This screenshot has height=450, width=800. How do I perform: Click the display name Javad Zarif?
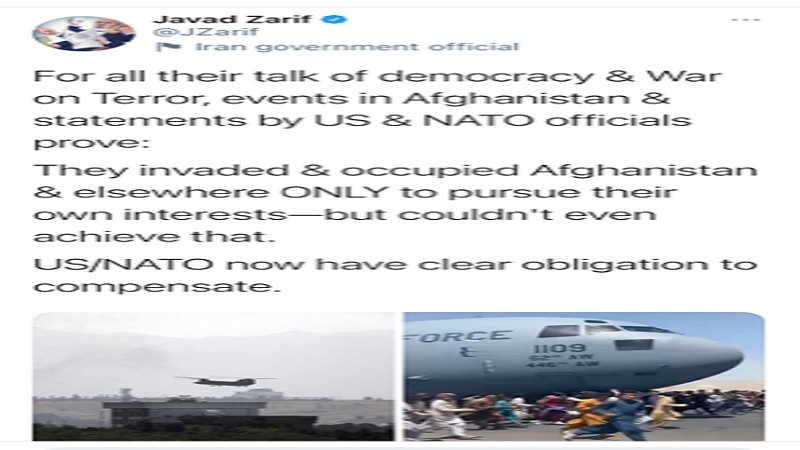pos(232,19)
